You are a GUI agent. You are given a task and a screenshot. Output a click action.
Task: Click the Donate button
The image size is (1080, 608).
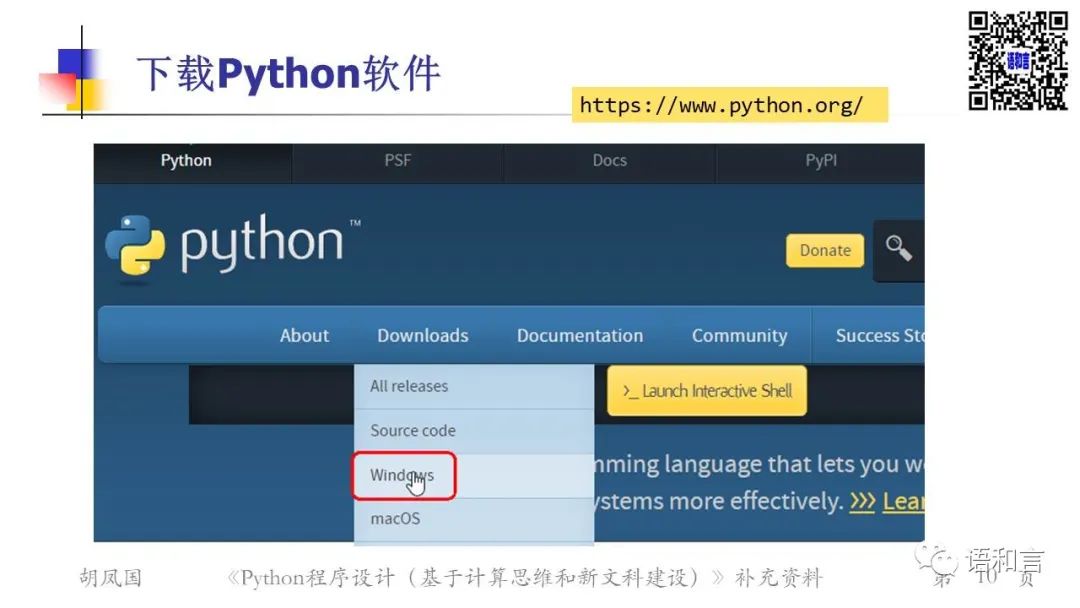tap(824, 251)
